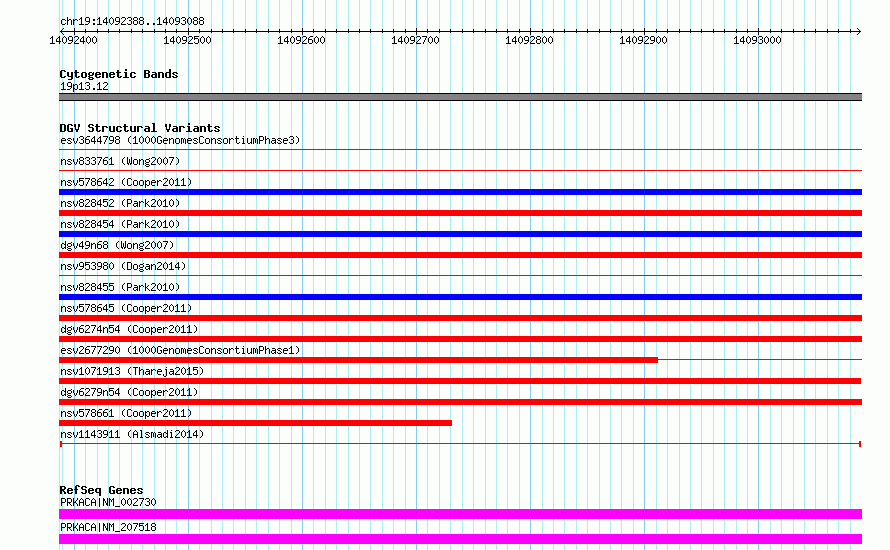
Task: Click the esv2677290 (1000GenomesConsortiumPhase1) label
Action: [x=180, y=350]
